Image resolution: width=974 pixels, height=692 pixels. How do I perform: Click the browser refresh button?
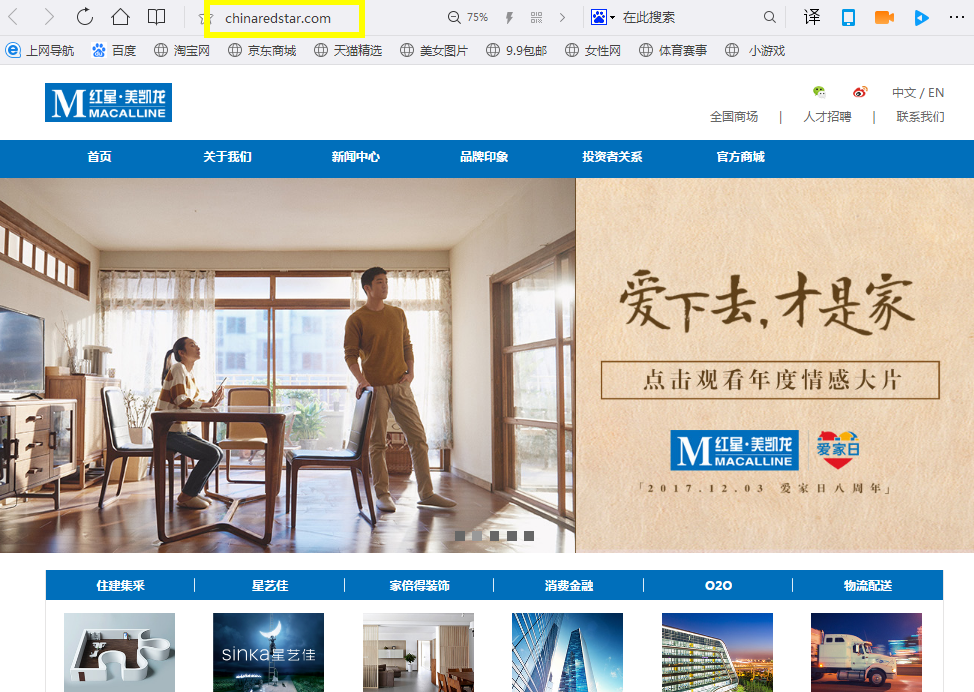pos(85,17)
